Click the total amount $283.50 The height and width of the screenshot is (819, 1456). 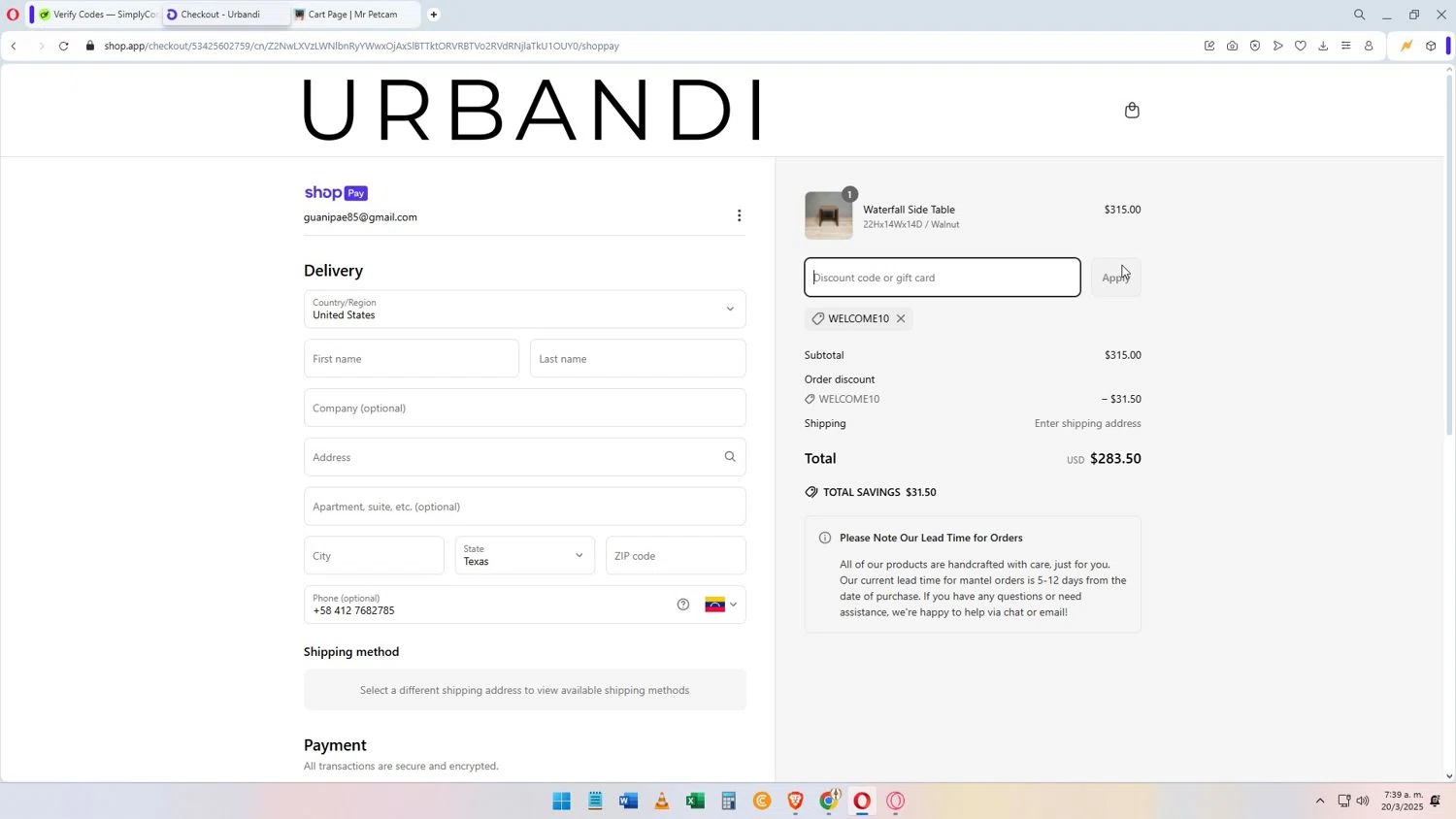pos(1115,459)
